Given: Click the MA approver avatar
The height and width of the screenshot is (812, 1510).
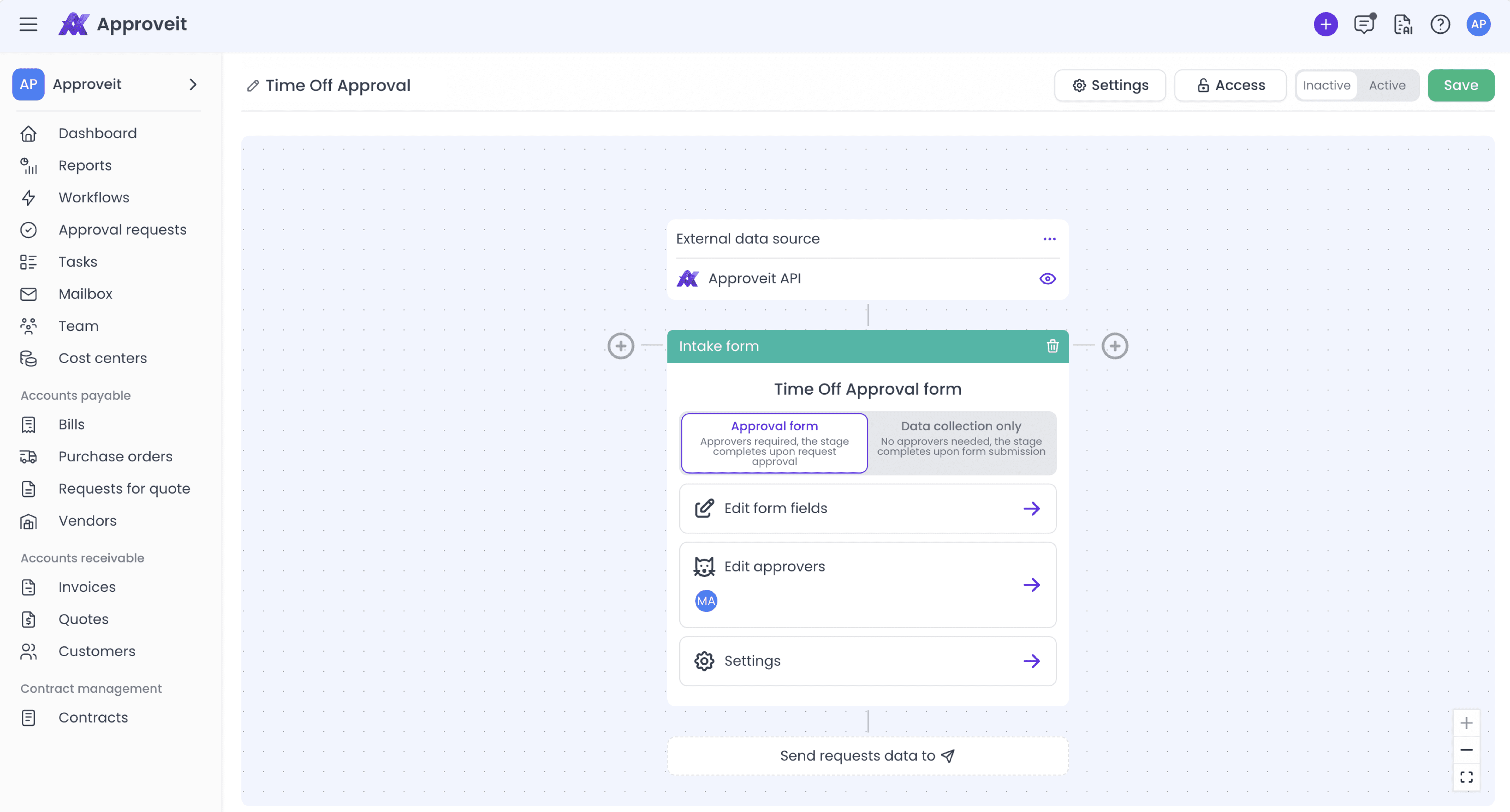Looking at the screenshot, I should 706,600.
